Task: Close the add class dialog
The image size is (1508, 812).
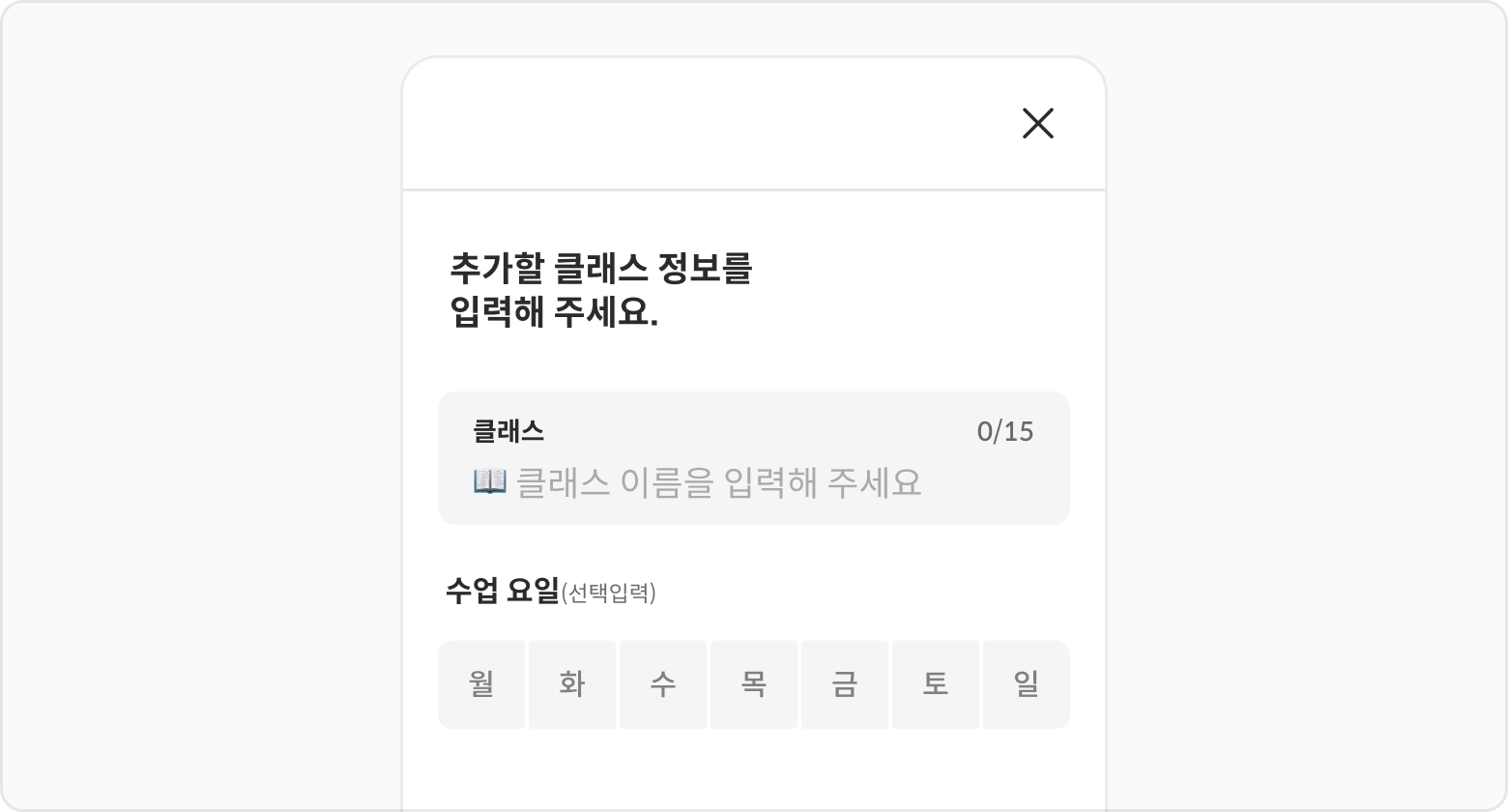Action: point(1037,123)
